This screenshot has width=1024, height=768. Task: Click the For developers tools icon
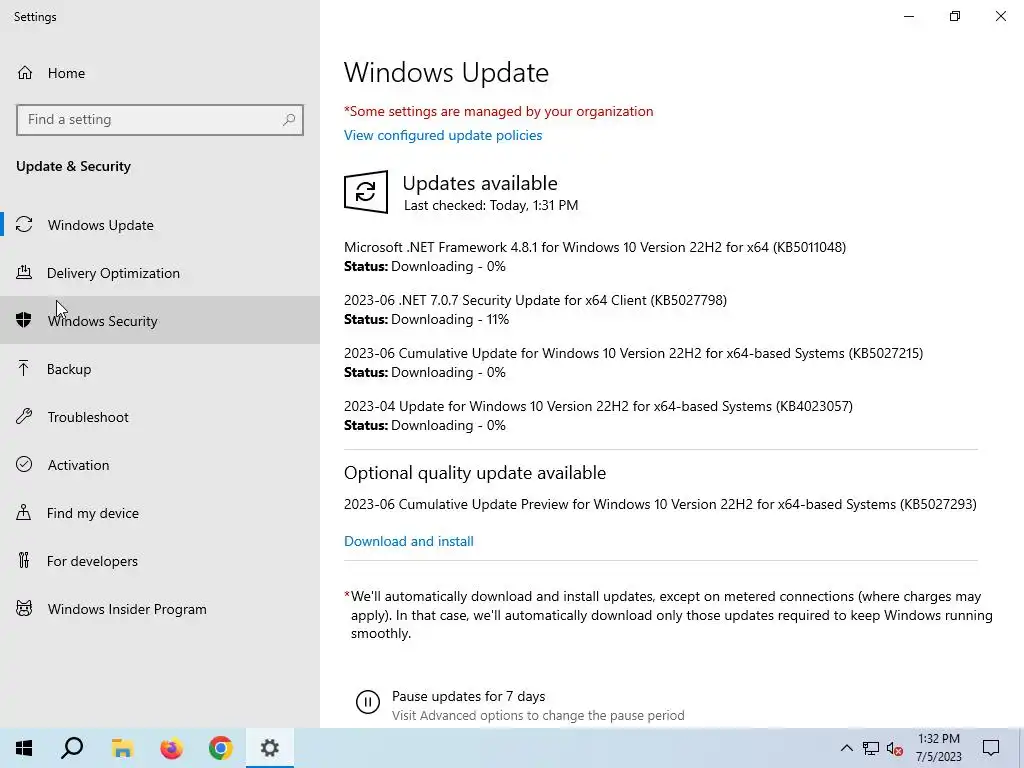pyautogui.click(x=24, y=560)
